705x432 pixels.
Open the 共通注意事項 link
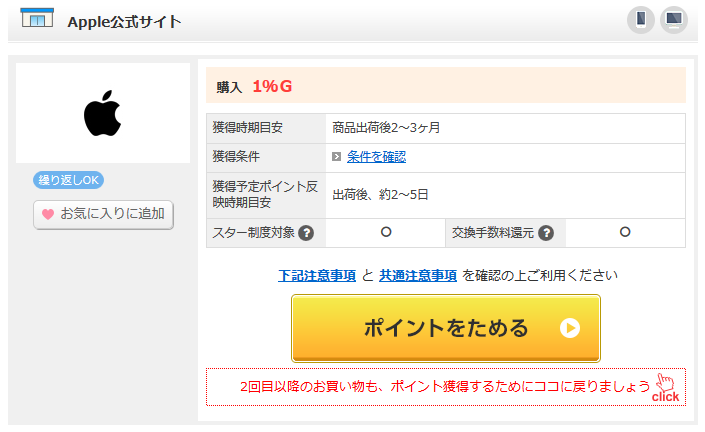pos(418,276)
